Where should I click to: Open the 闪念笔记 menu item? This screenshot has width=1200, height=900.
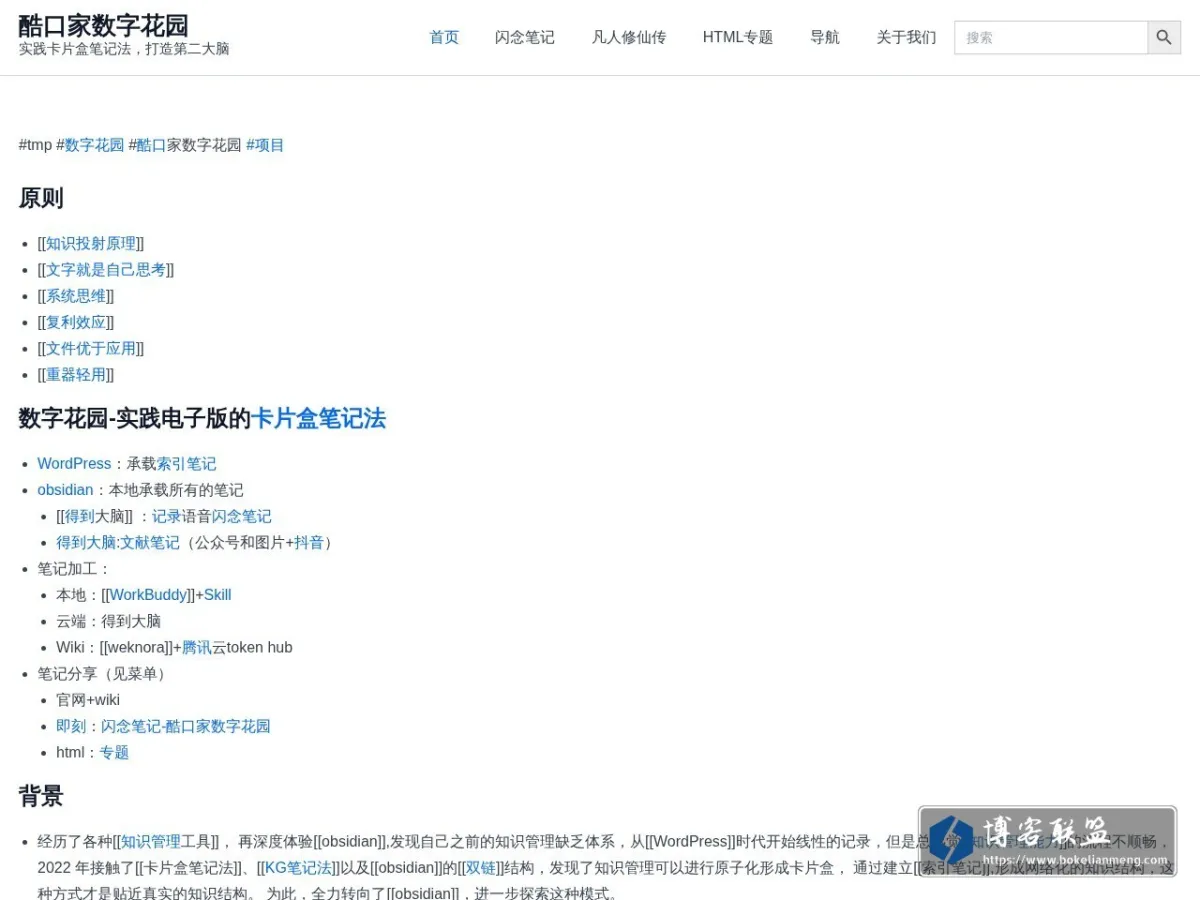pyautogui.click(x=525, y=37)
